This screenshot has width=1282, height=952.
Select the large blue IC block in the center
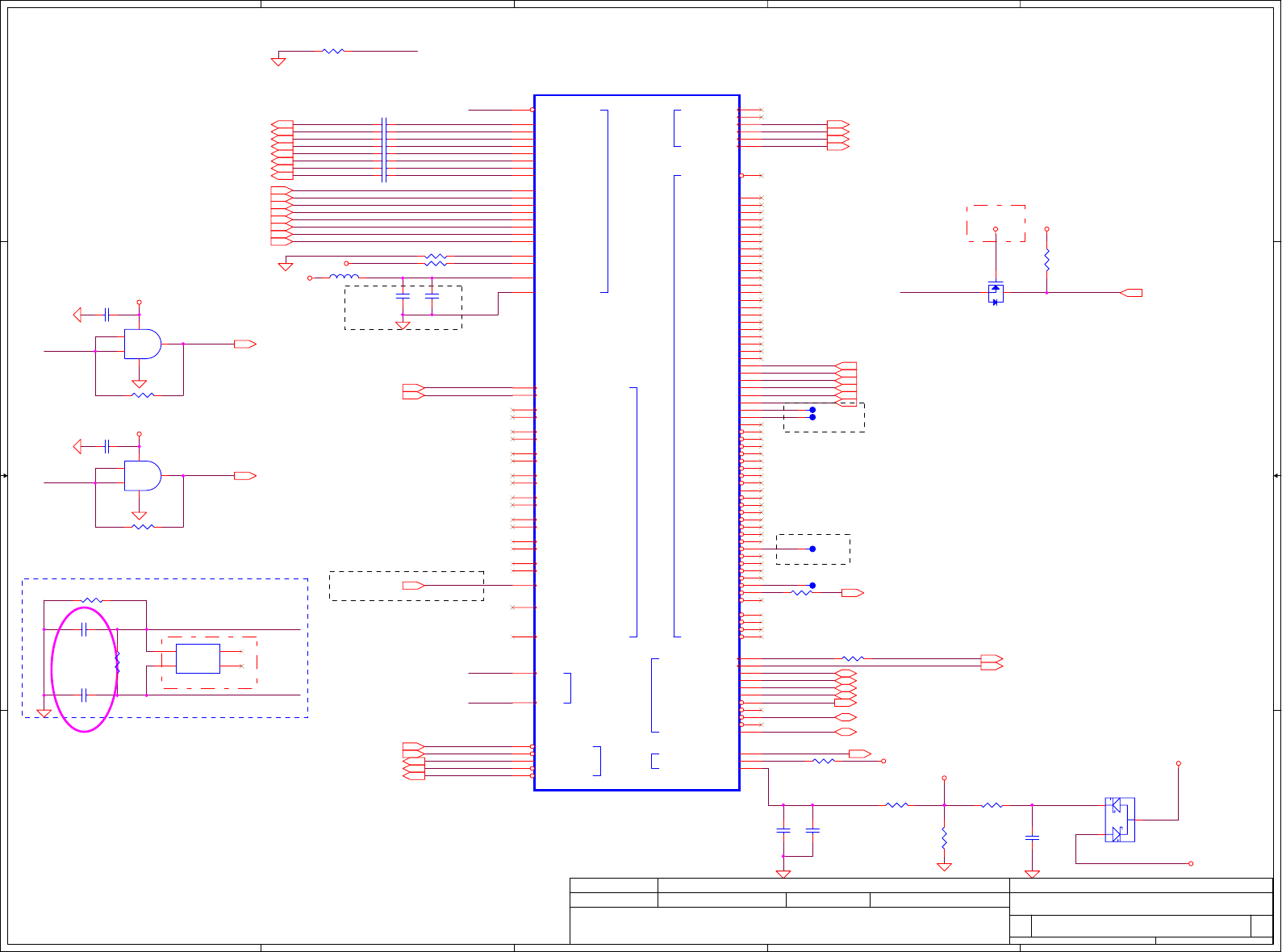[x=637, y=442]
